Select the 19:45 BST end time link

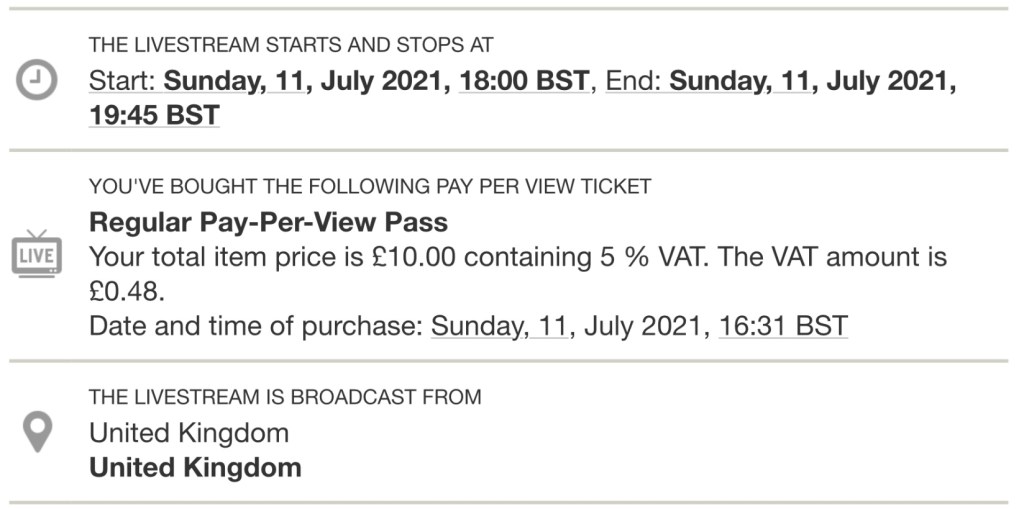click(x=154, y=115)
